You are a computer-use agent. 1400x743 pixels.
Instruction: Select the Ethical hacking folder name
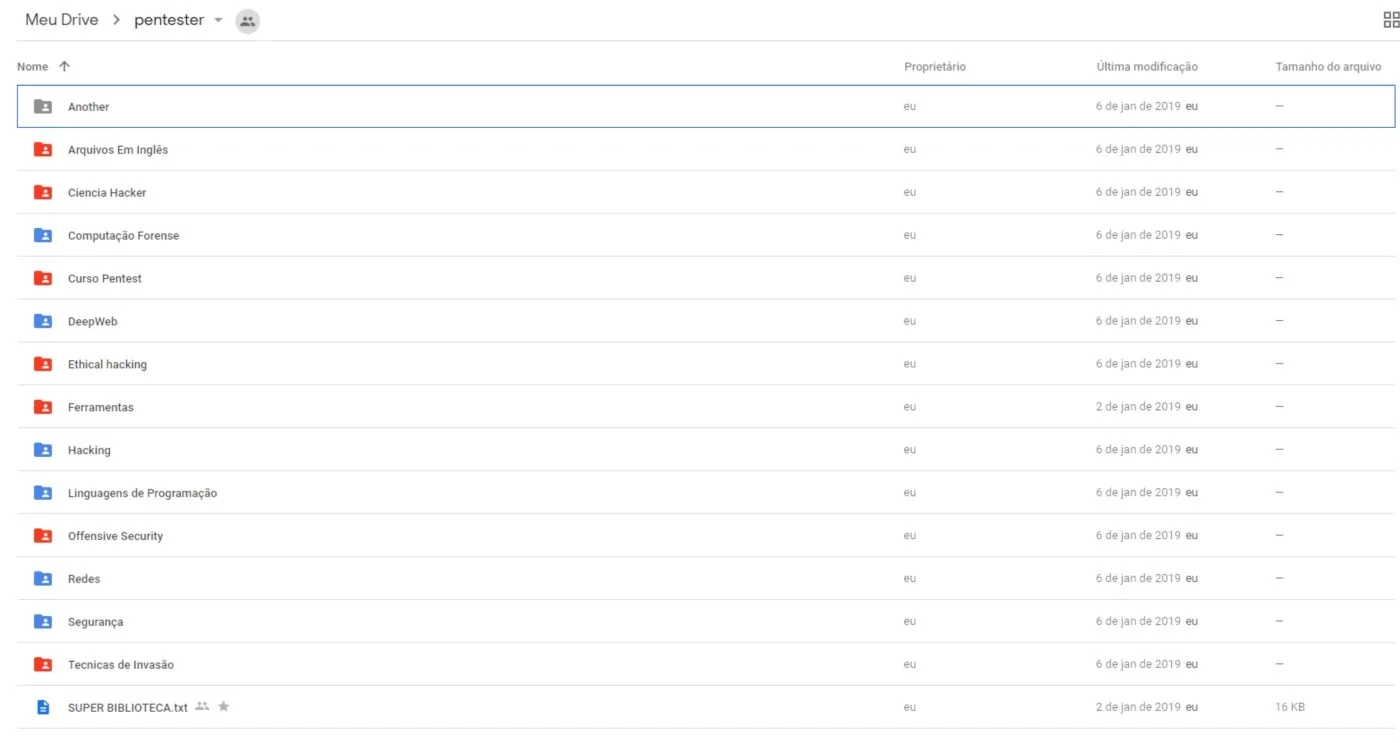point(107,365)
